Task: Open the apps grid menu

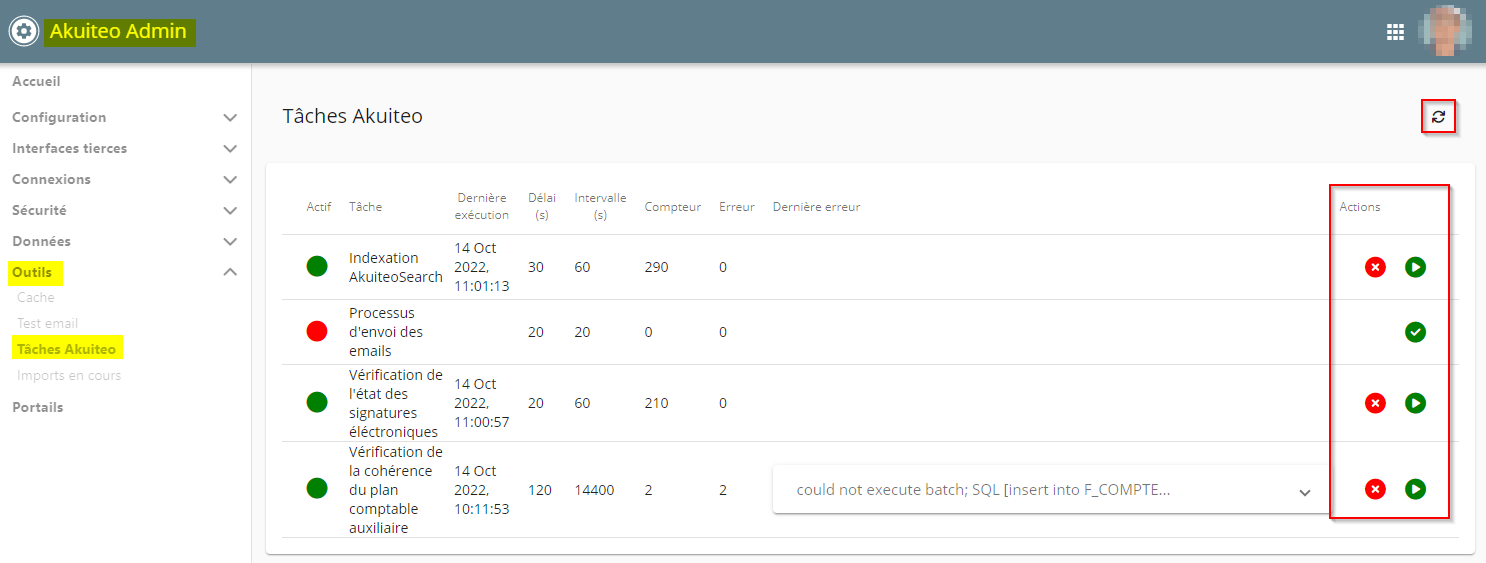Action: pos(1395,32)
